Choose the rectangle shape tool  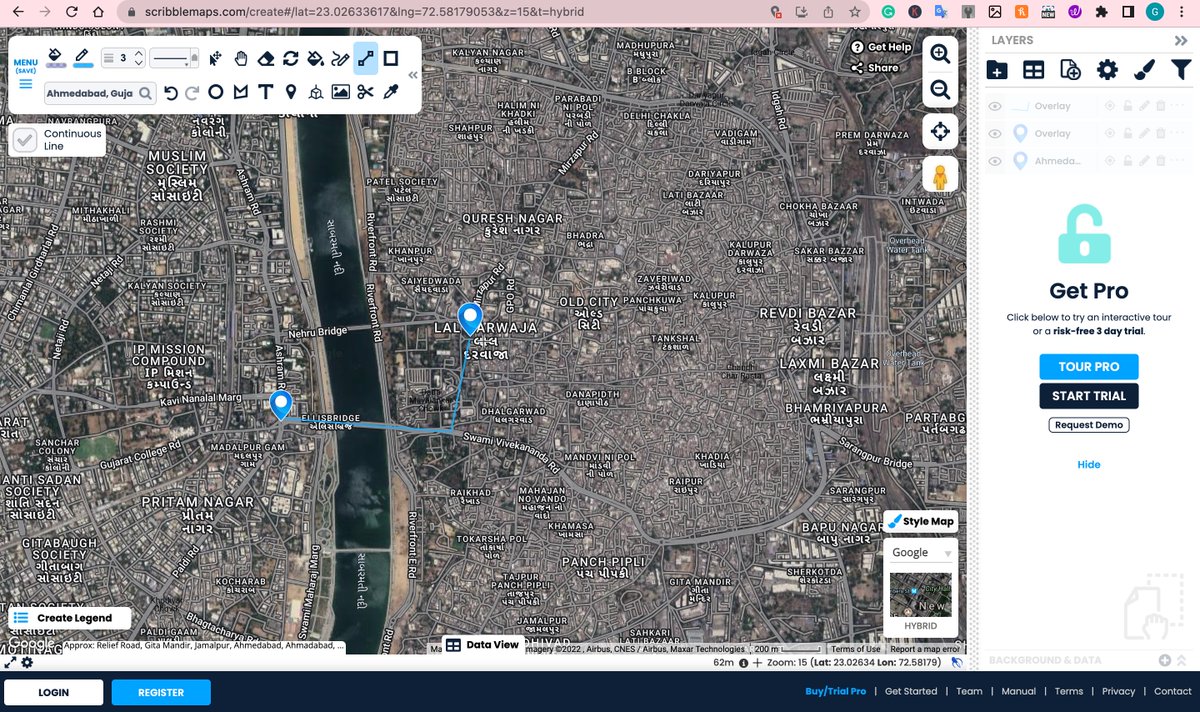pos(391,58)
